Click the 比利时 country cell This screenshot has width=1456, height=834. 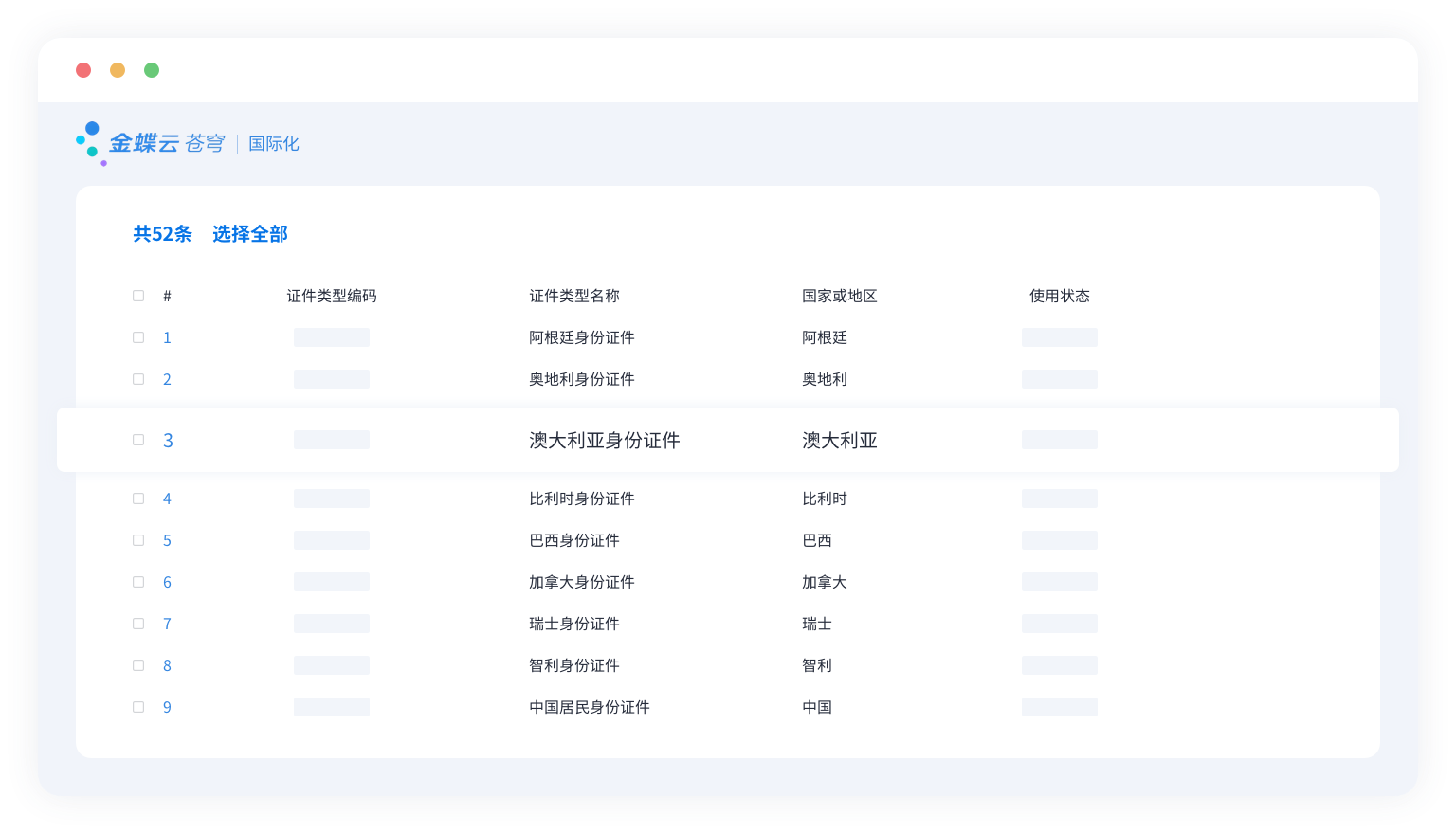point(825,499)
